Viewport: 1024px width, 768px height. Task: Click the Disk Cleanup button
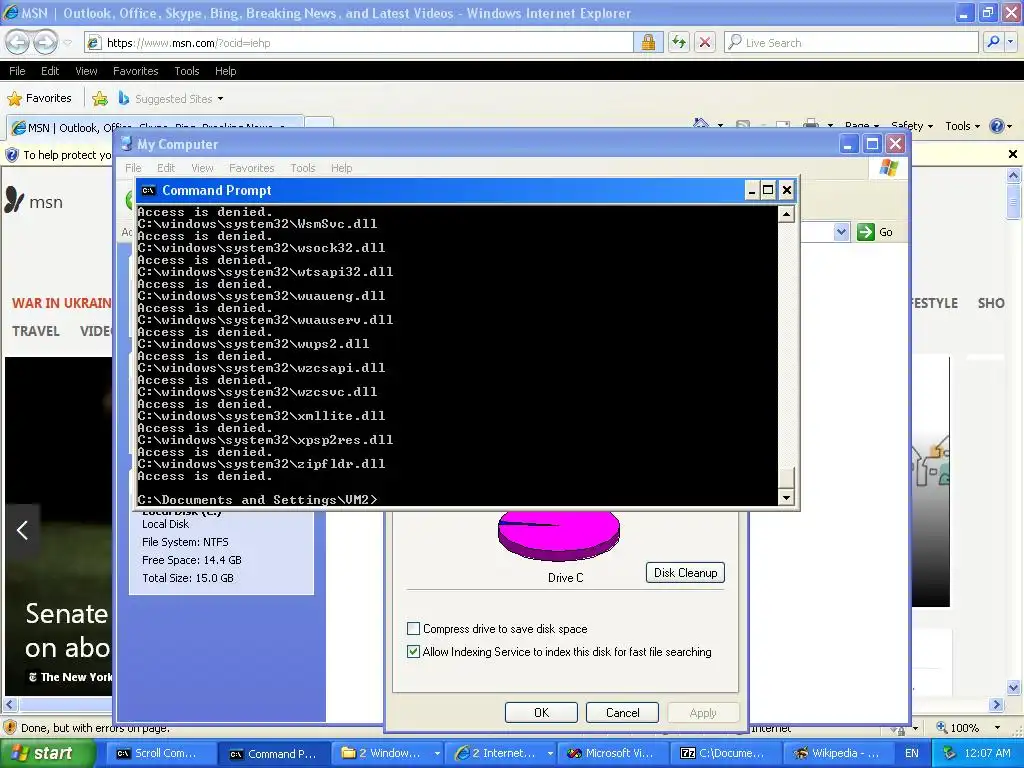pos(685,573)
